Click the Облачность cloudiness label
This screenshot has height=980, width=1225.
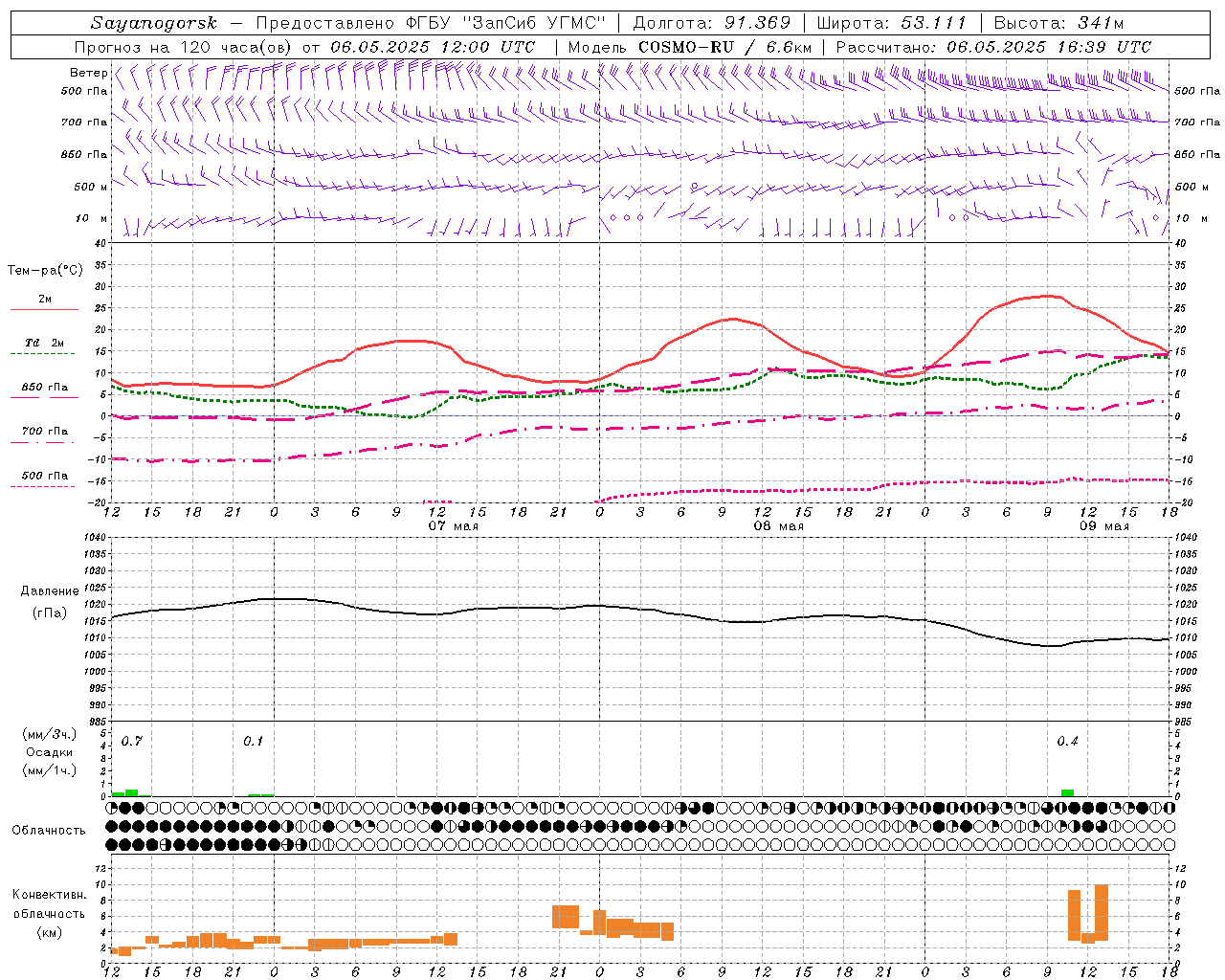(49, 830)
